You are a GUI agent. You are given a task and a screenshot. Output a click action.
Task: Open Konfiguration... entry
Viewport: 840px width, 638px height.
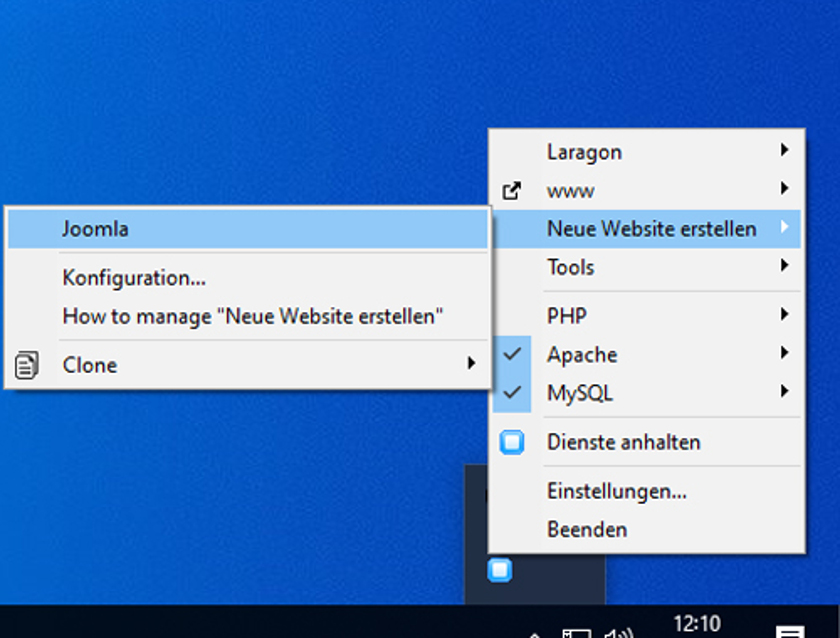pyautogui.click(x=248, y=278)
